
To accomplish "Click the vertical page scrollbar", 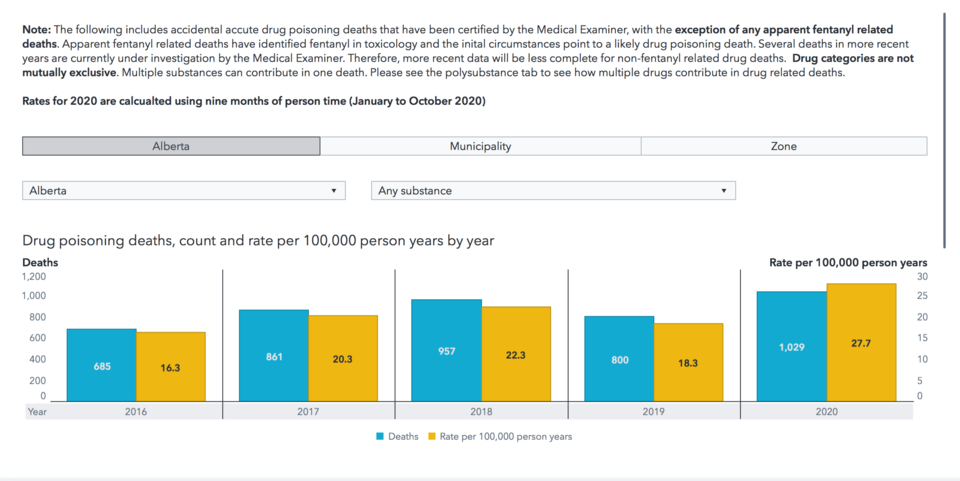I will 947,130.
